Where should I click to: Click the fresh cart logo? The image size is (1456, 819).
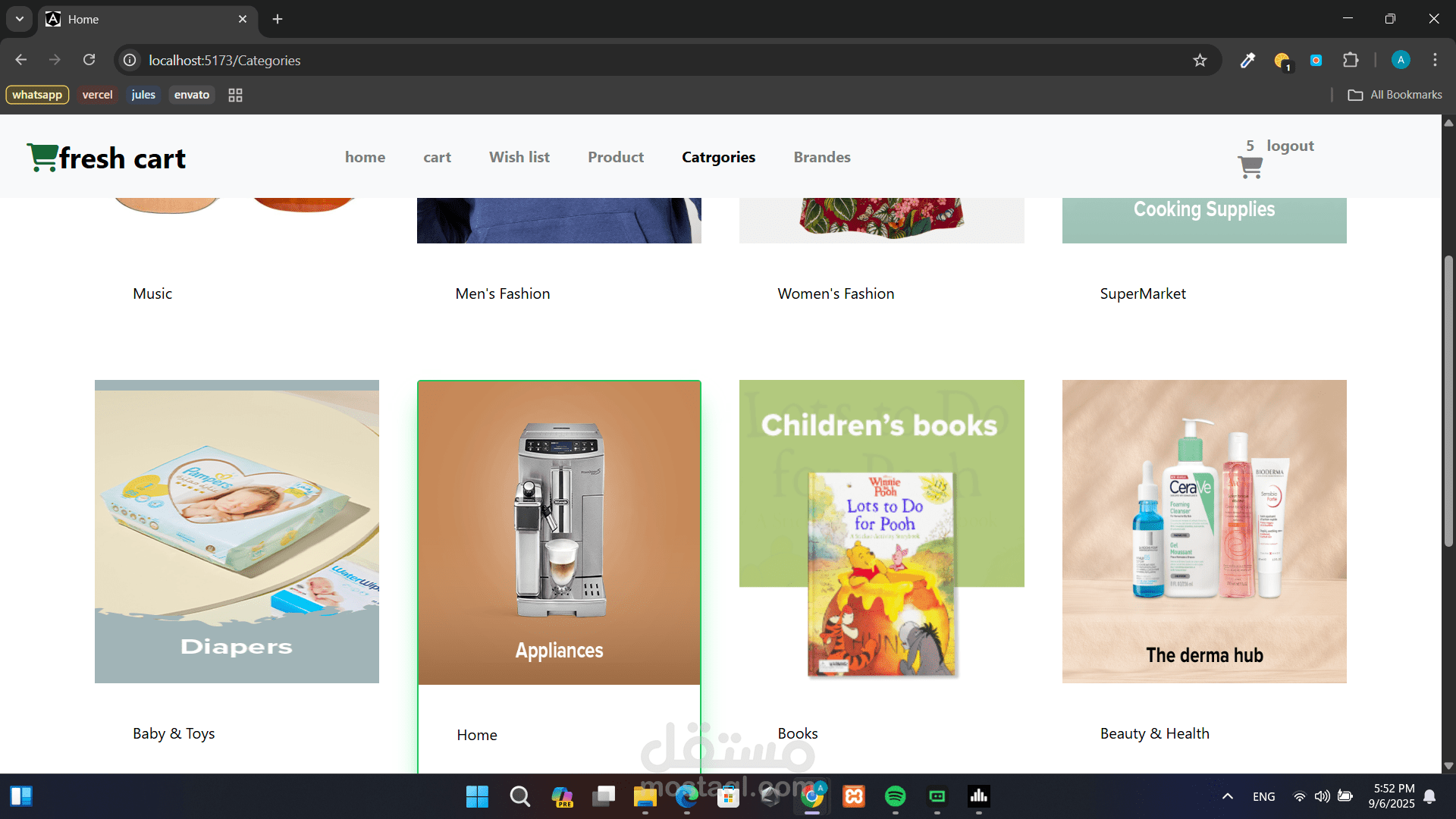click(106, 158)
